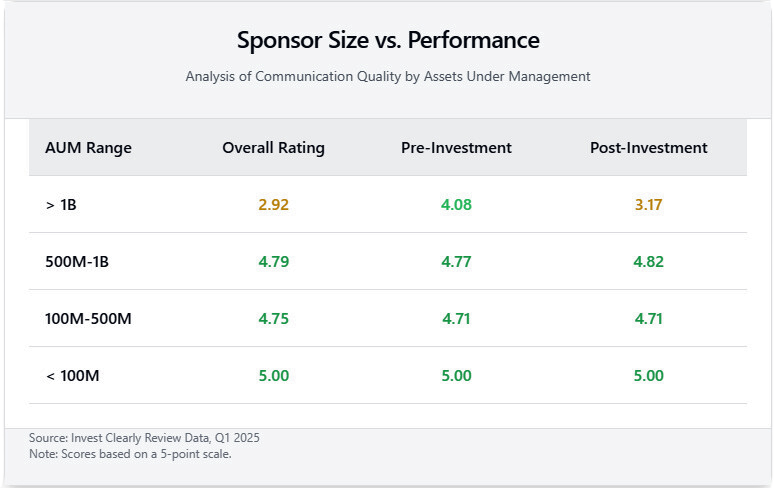Viewport: 777px width, 488px height.
Task: Select the 500M-1B row label
Action: (x=80, y=262)
